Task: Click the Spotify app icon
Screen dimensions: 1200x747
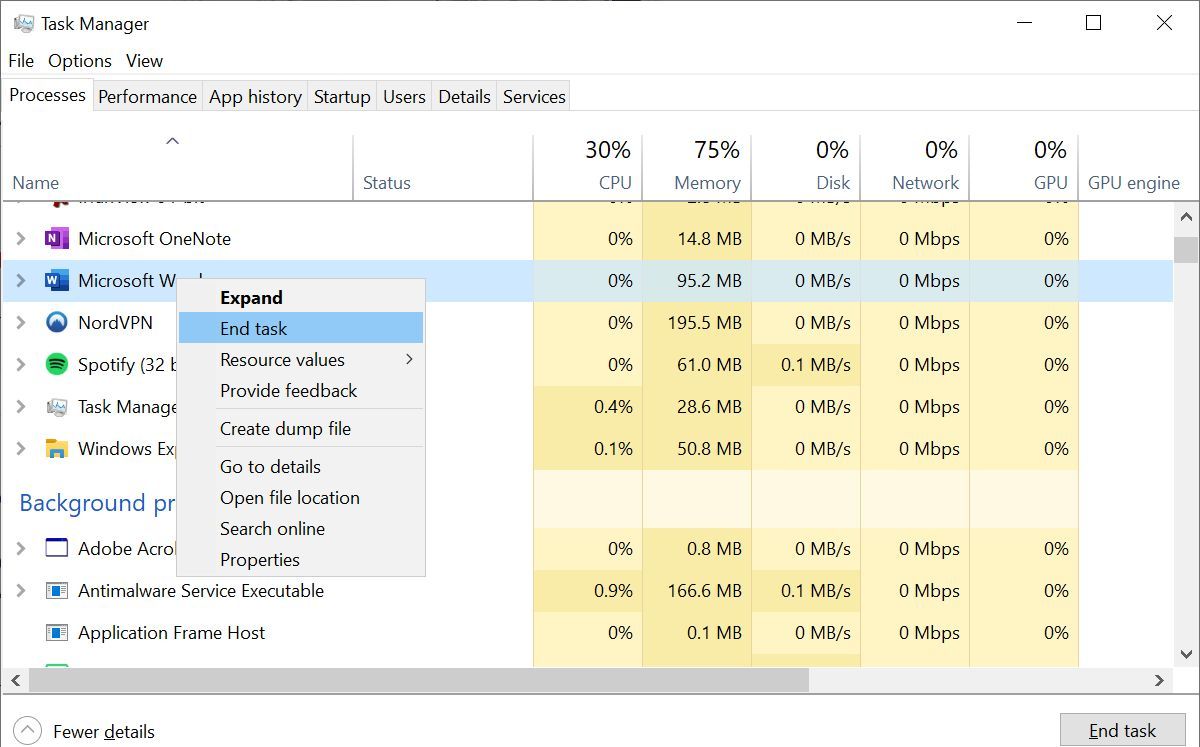Action: tap(56, 365)
